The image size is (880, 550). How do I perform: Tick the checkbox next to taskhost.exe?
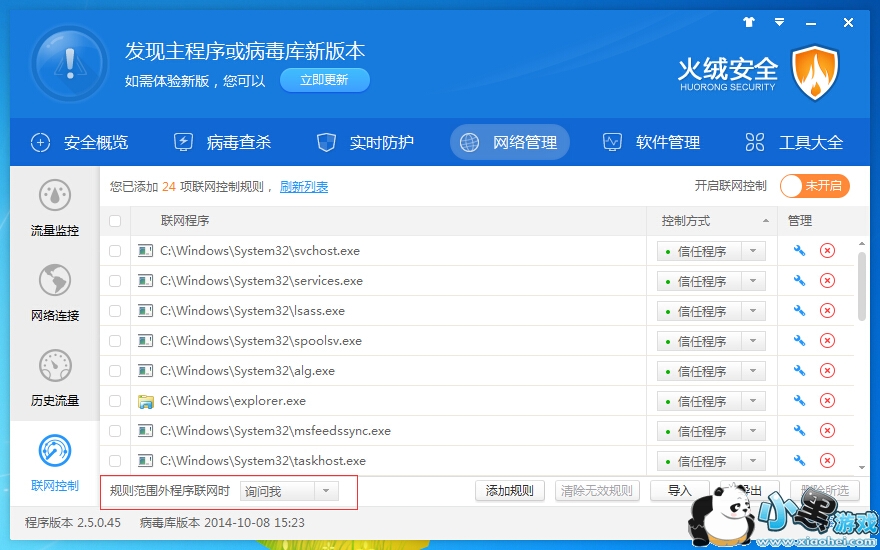click(x=115, y=461)
